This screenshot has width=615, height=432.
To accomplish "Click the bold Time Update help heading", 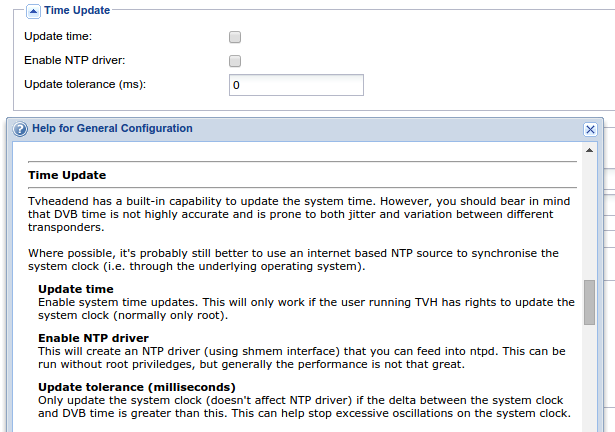I will [x=67, y=175].
